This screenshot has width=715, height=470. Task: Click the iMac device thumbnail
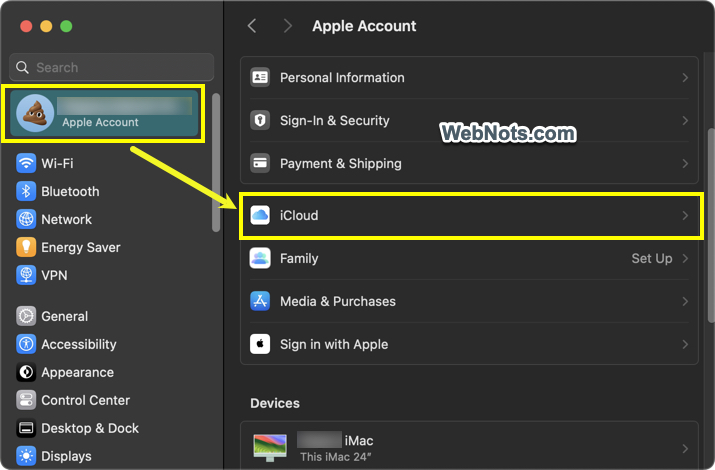pyautogui.click(x=270, y=448)
